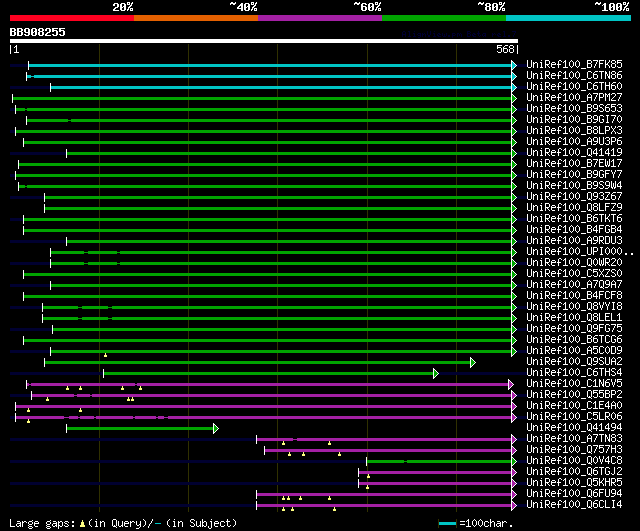This screenshot has width=640, height=531.
Task: Click the green ~80% legend segment
Action: [x=444, y=18]
